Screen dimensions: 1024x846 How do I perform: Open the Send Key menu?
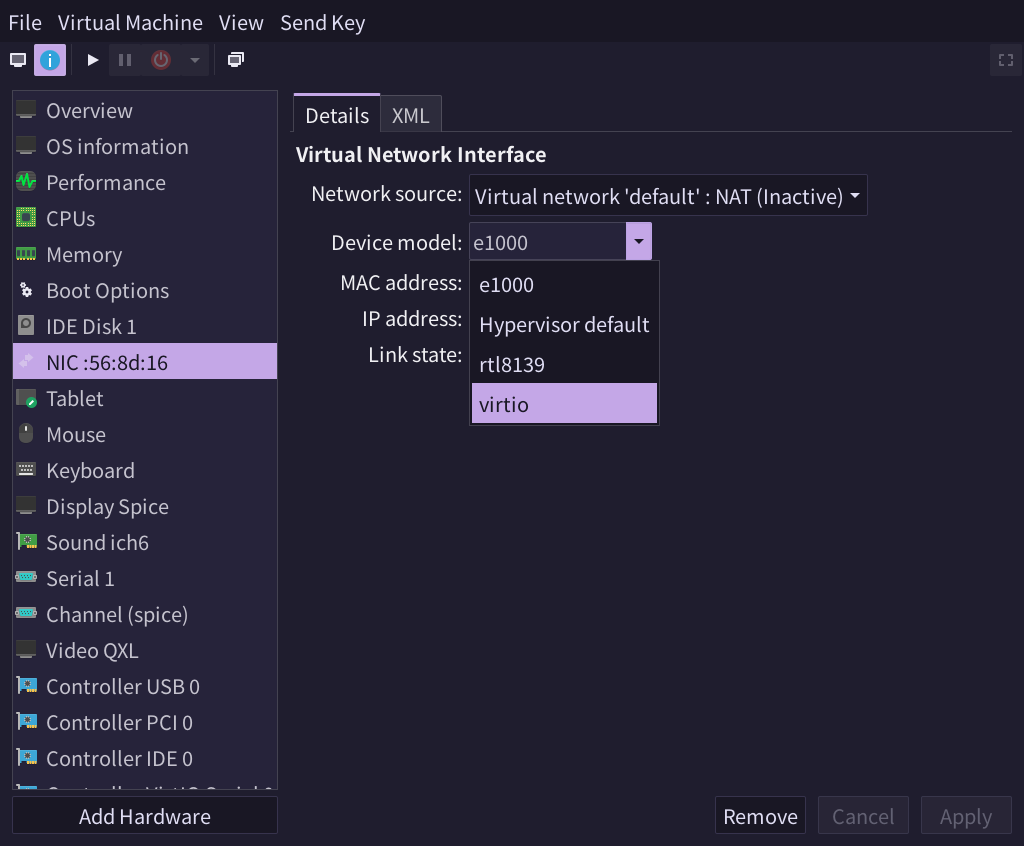322,22
